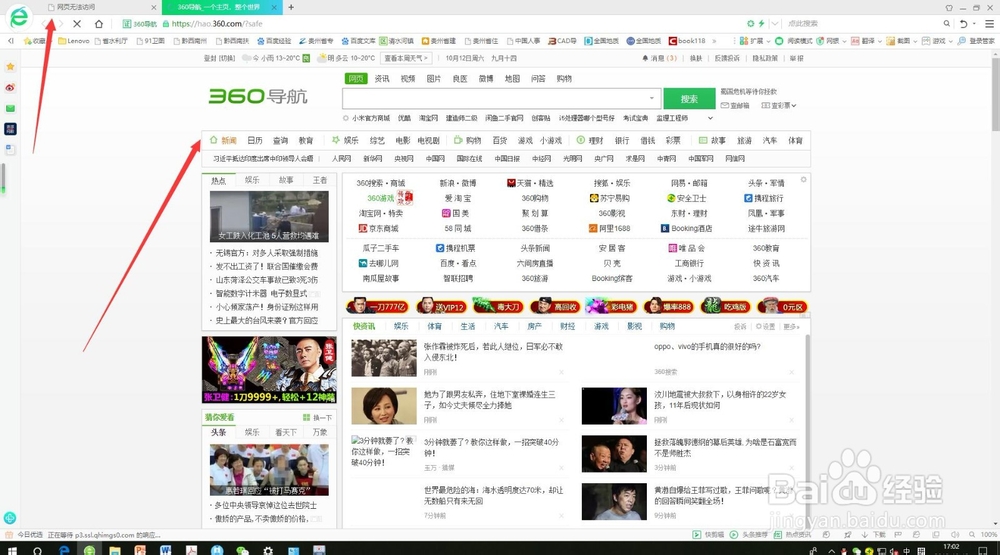This screenshot has height=555, width=1000.
Task: Close the 网页无法访问 tab
Action: click(154, 7)
